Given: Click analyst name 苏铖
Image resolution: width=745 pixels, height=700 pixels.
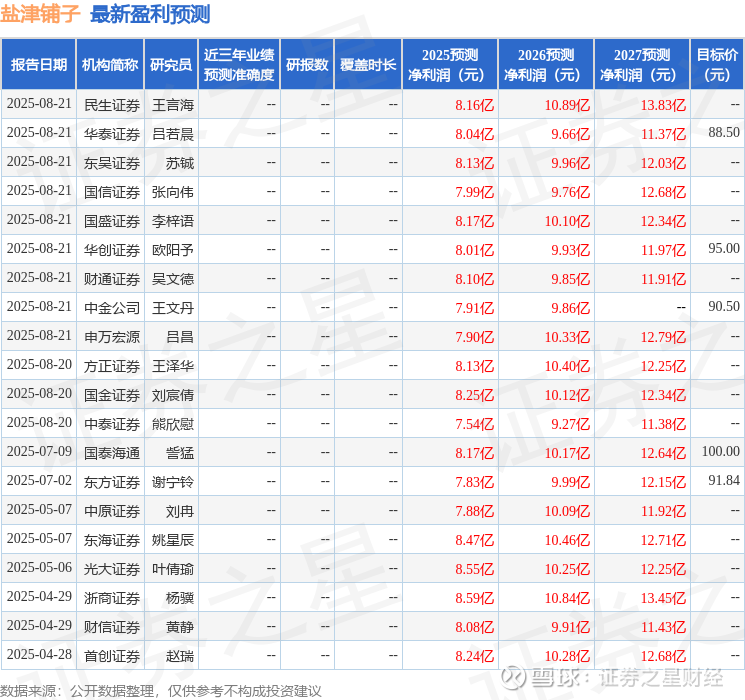Looking at the screenshot, I should [180, 163].
